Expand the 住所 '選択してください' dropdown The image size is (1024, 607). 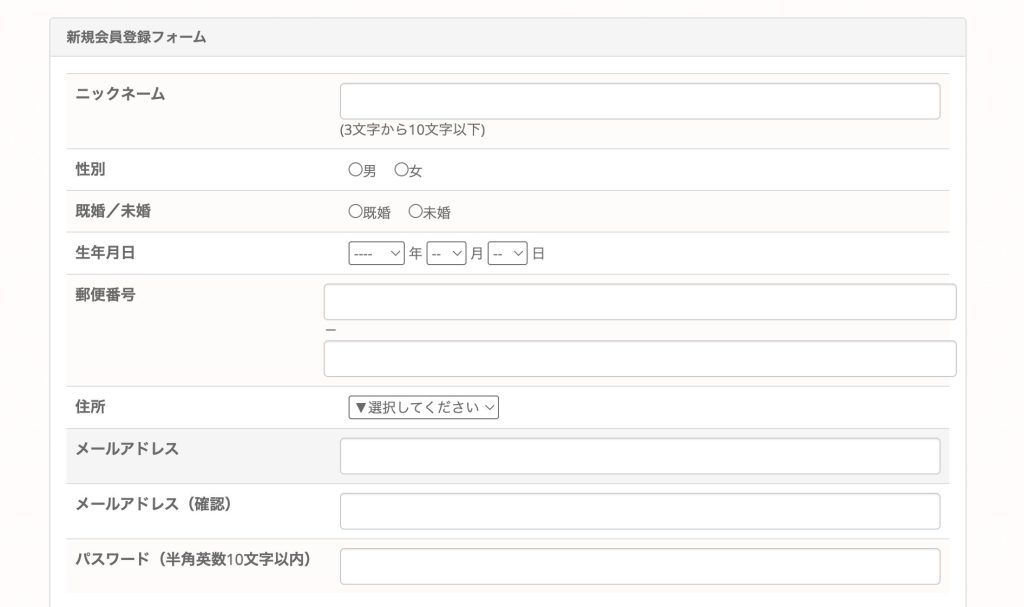(x=423, y=407)
